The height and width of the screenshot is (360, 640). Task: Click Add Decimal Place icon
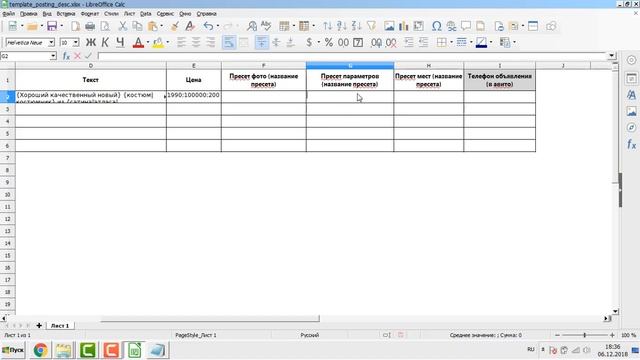click(x=376, y=42)
